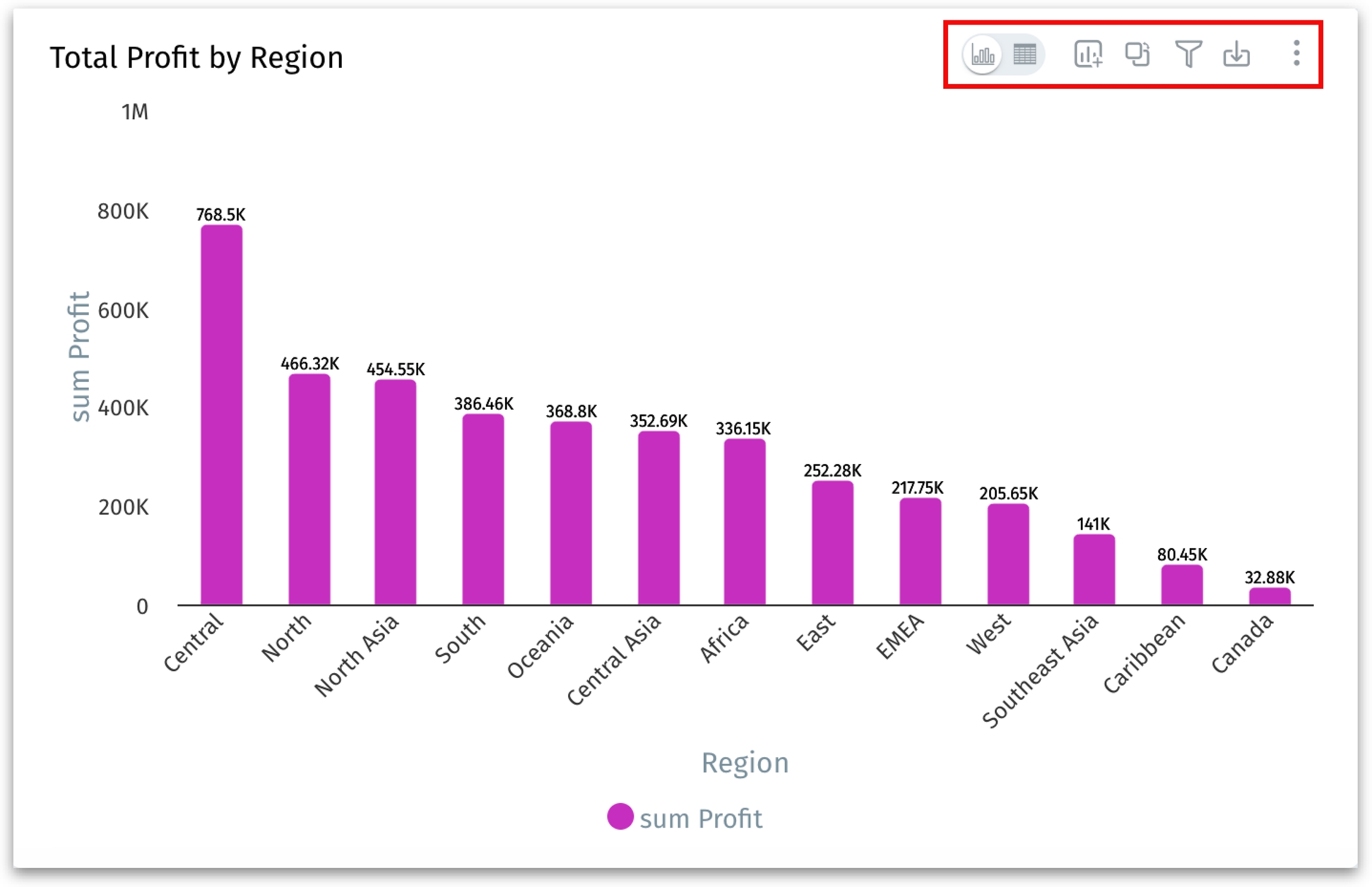The width and height of the screenshot is (1372, 887).
Task: Select the Africa bar
Action: pyautogui.click(x=744, y=522)
